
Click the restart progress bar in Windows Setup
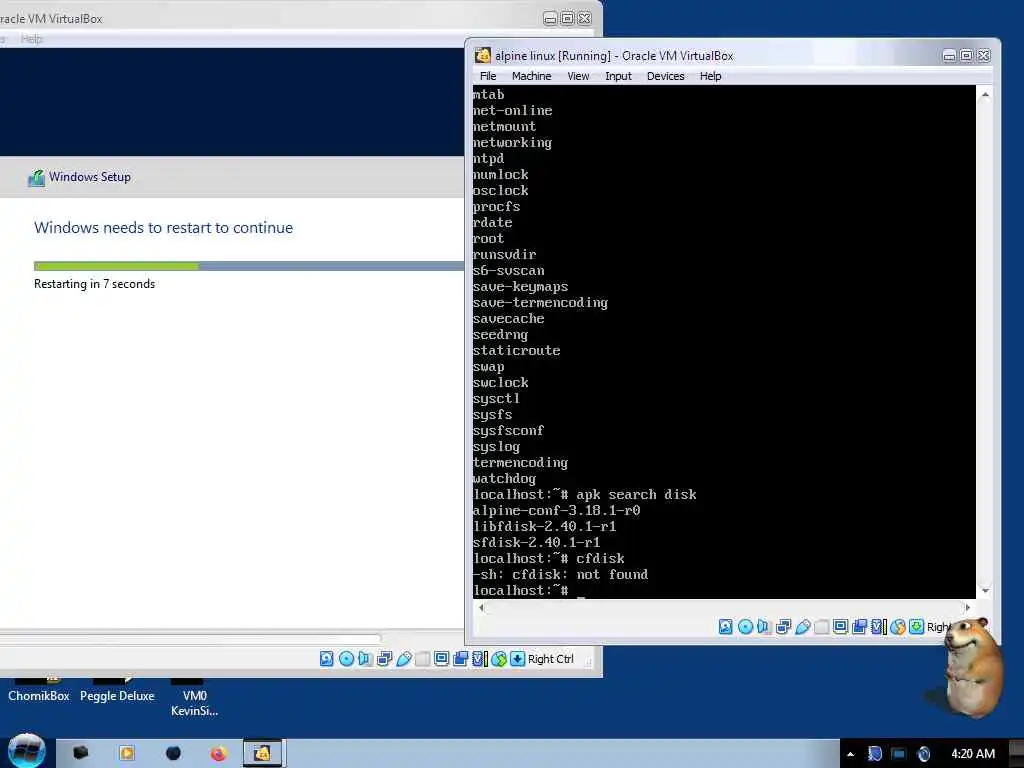pos(249,266)
